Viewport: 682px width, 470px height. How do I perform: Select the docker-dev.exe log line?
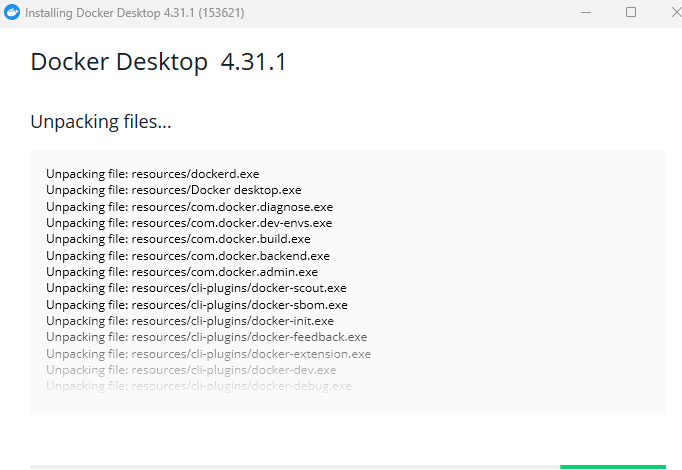point(191,370)
